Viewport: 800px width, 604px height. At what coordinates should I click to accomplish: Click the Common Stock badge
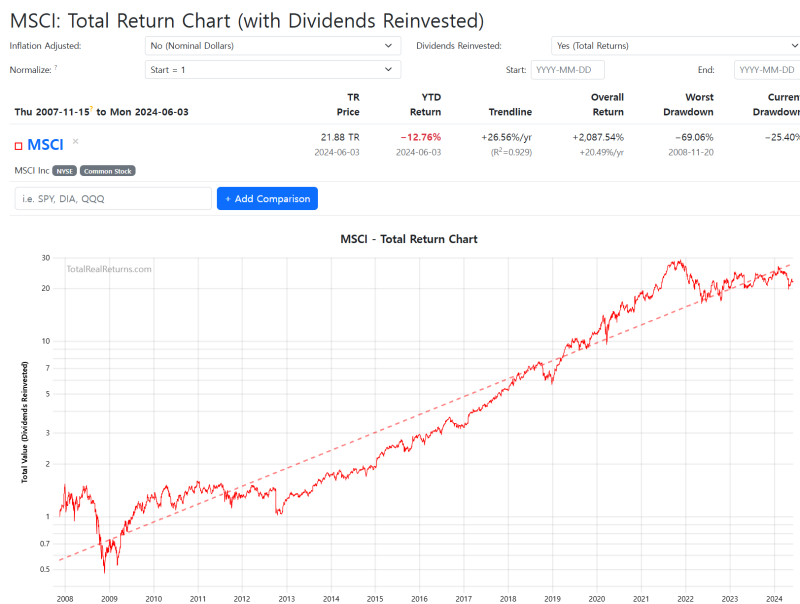[108, 171]
